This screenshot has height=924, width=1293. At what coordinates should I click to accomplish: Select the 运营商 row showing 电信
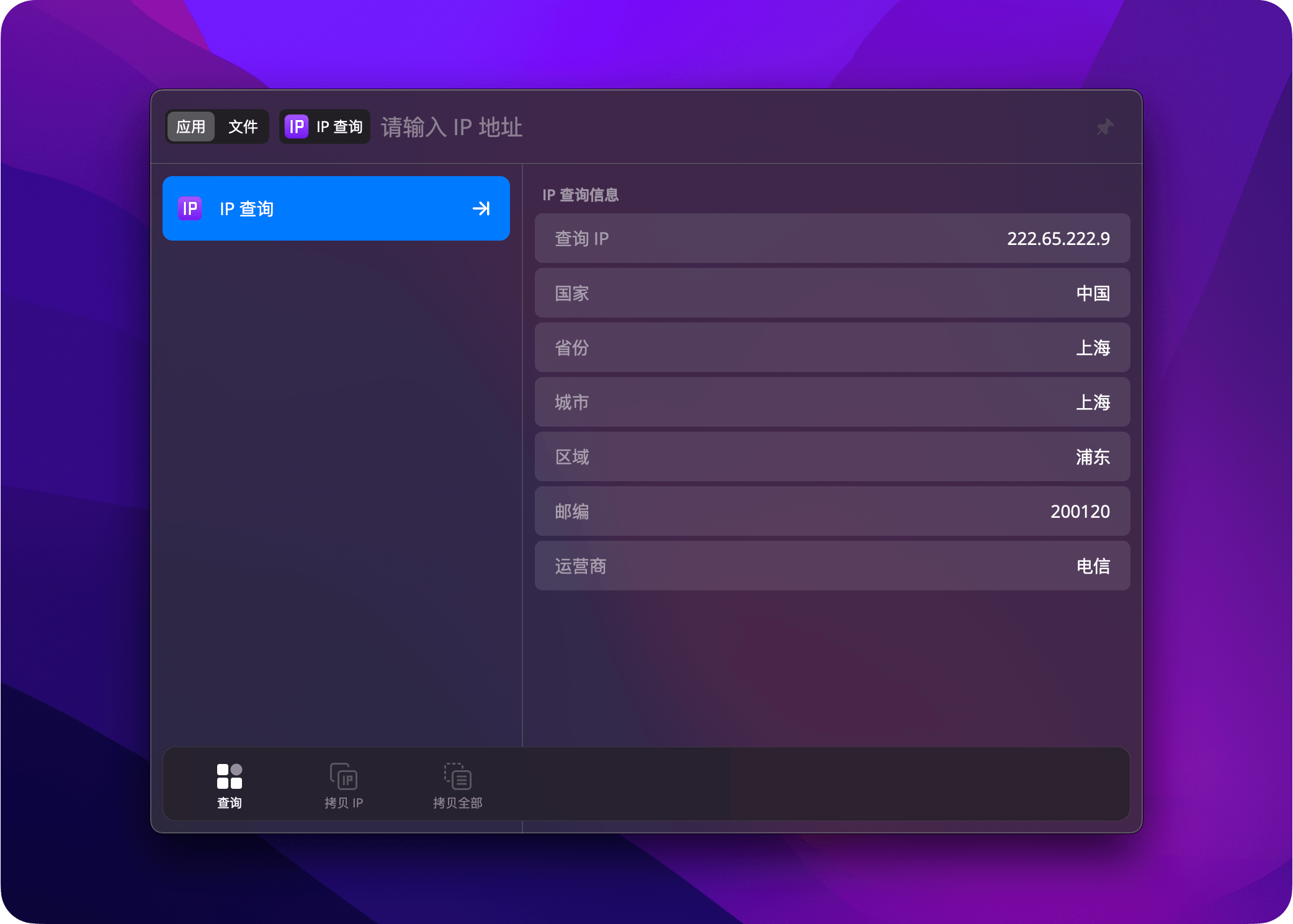click(x=832, y=566)
